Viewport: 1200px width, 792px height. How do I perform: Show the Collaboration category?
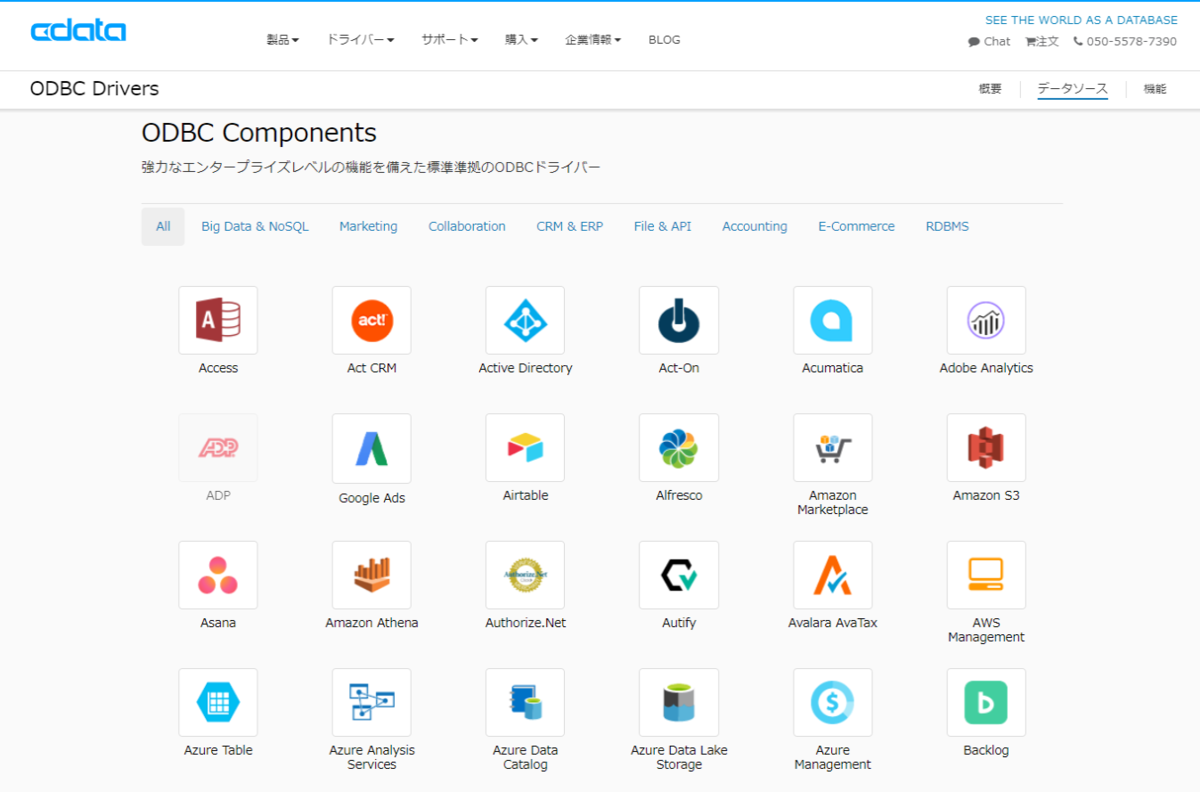tap(467, 227)
